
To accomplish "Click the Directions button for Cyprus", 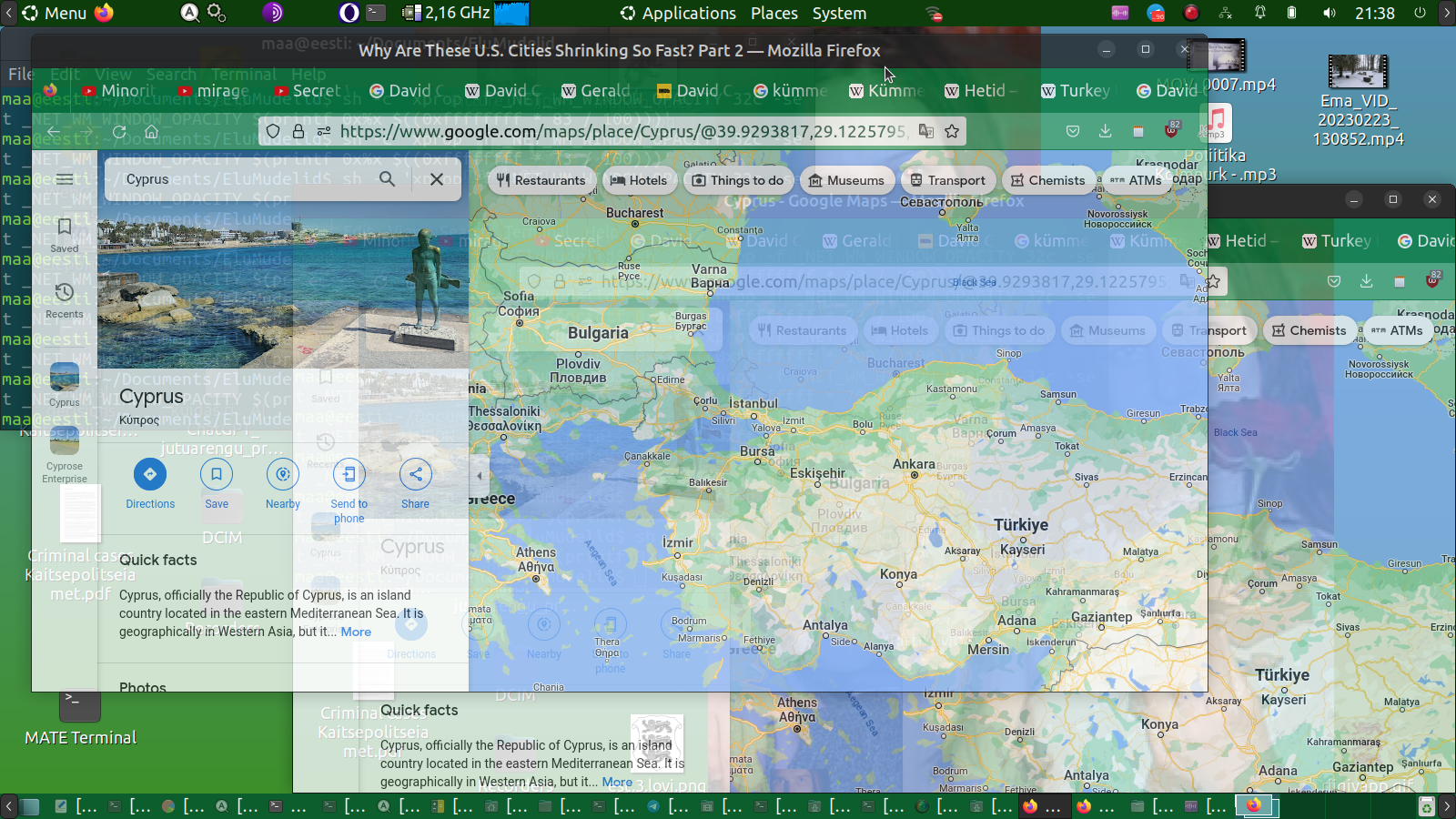I will 150,474.
